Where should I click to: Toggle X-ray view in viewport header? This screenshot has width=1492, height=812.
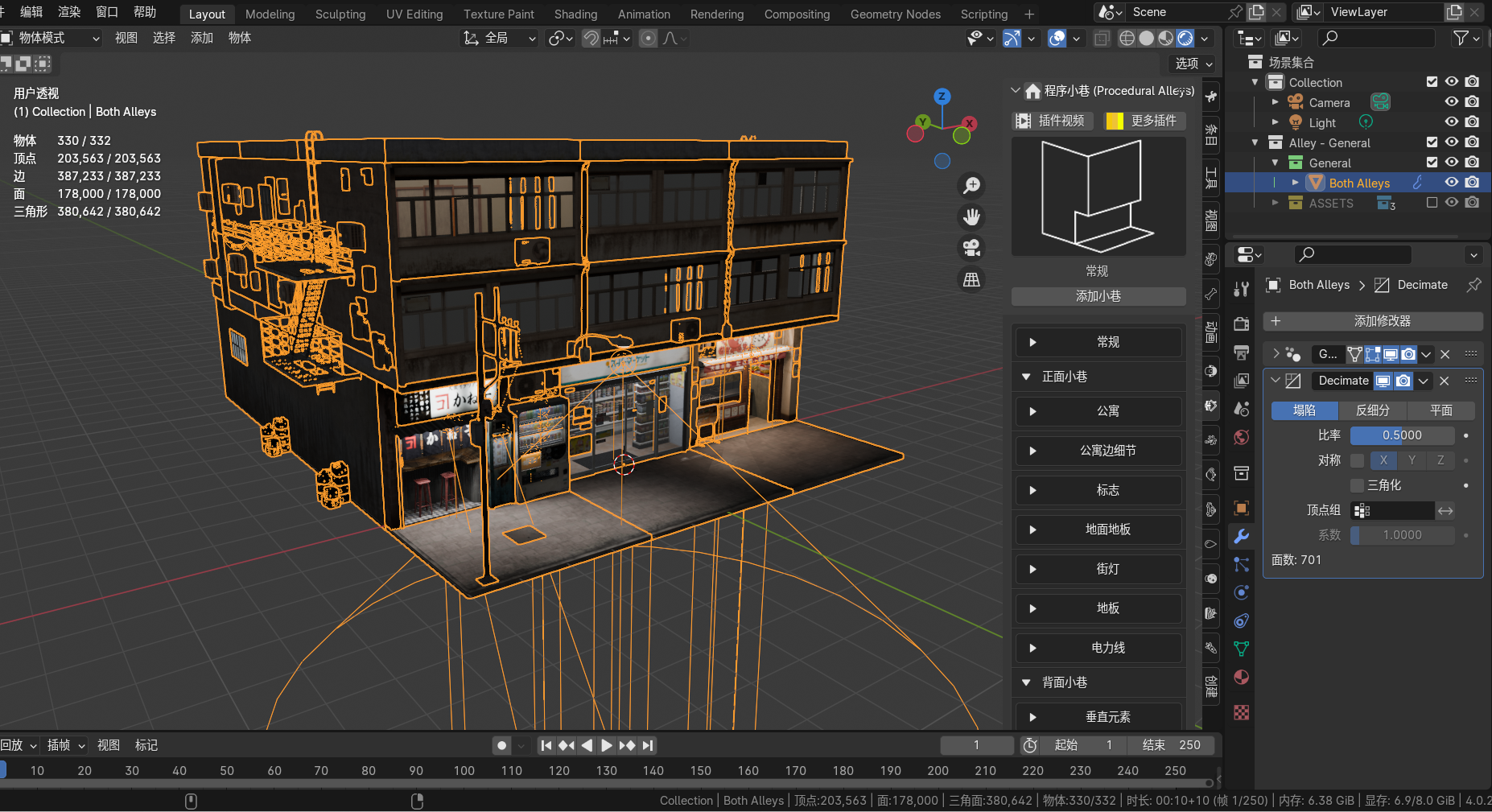(x=1102, y=38)
